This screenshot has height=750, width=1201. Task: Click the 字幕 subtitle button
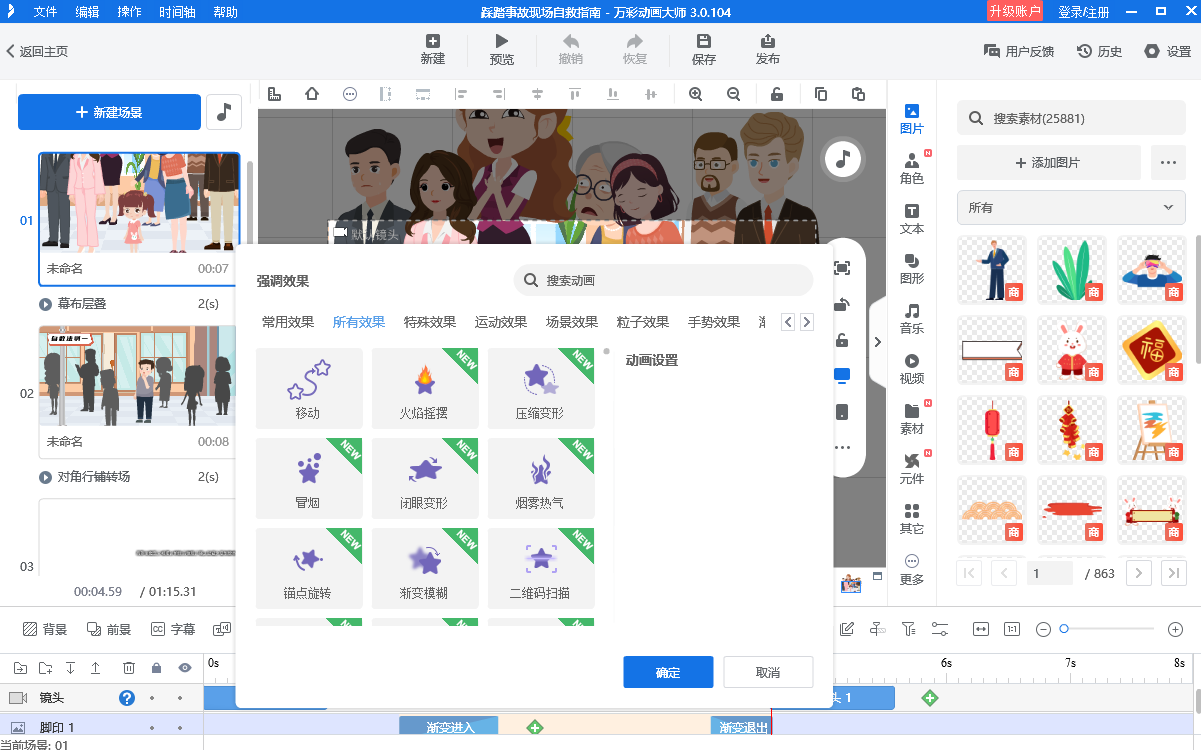click(x=173, y=629)
